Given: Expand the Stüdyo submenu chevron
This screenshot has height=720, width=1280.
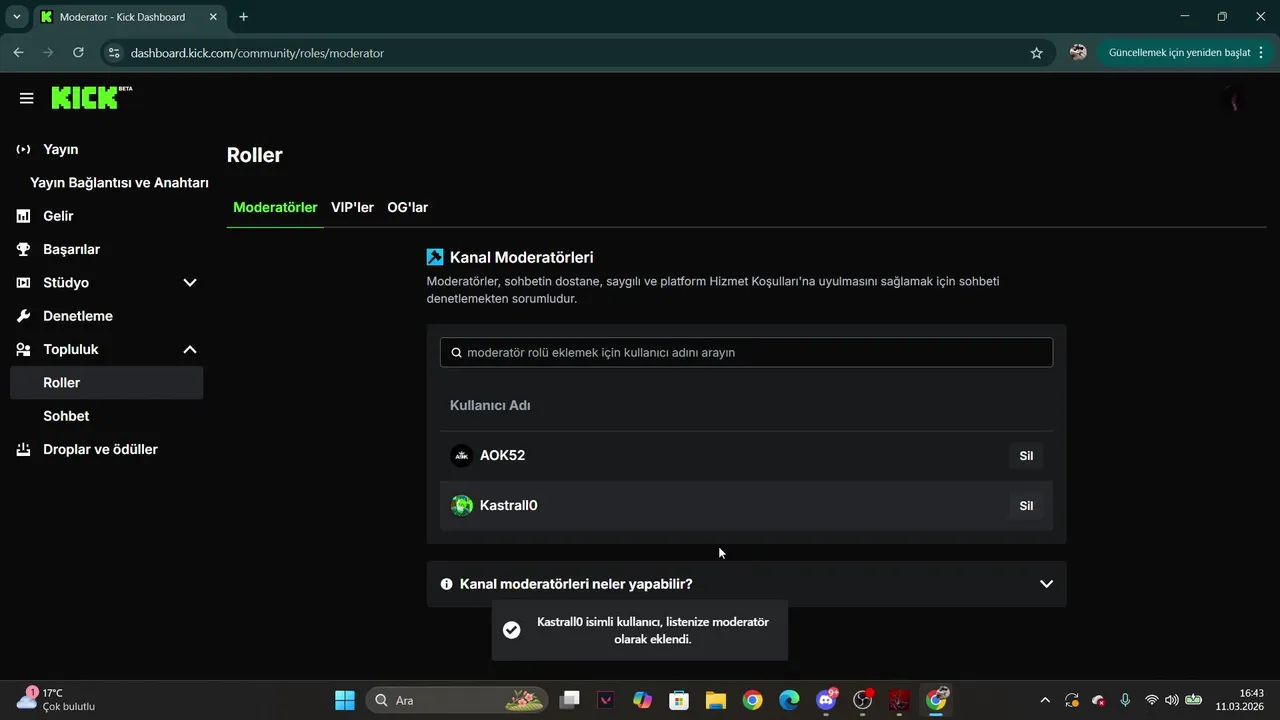Looking at the screenshot, I should (190, 283).
